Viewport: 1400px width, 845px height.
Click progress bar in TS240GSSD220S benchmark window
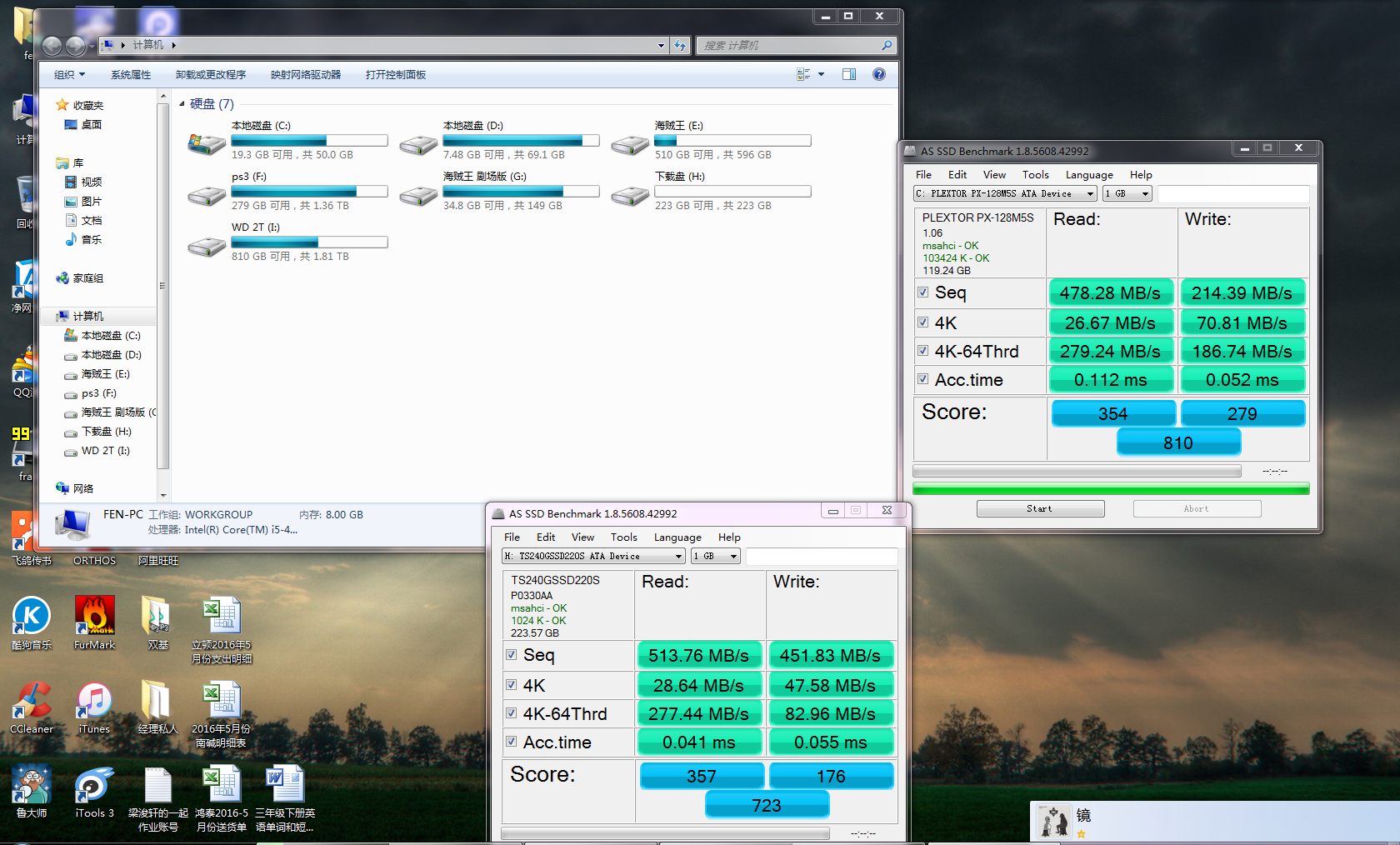point(665,833)
